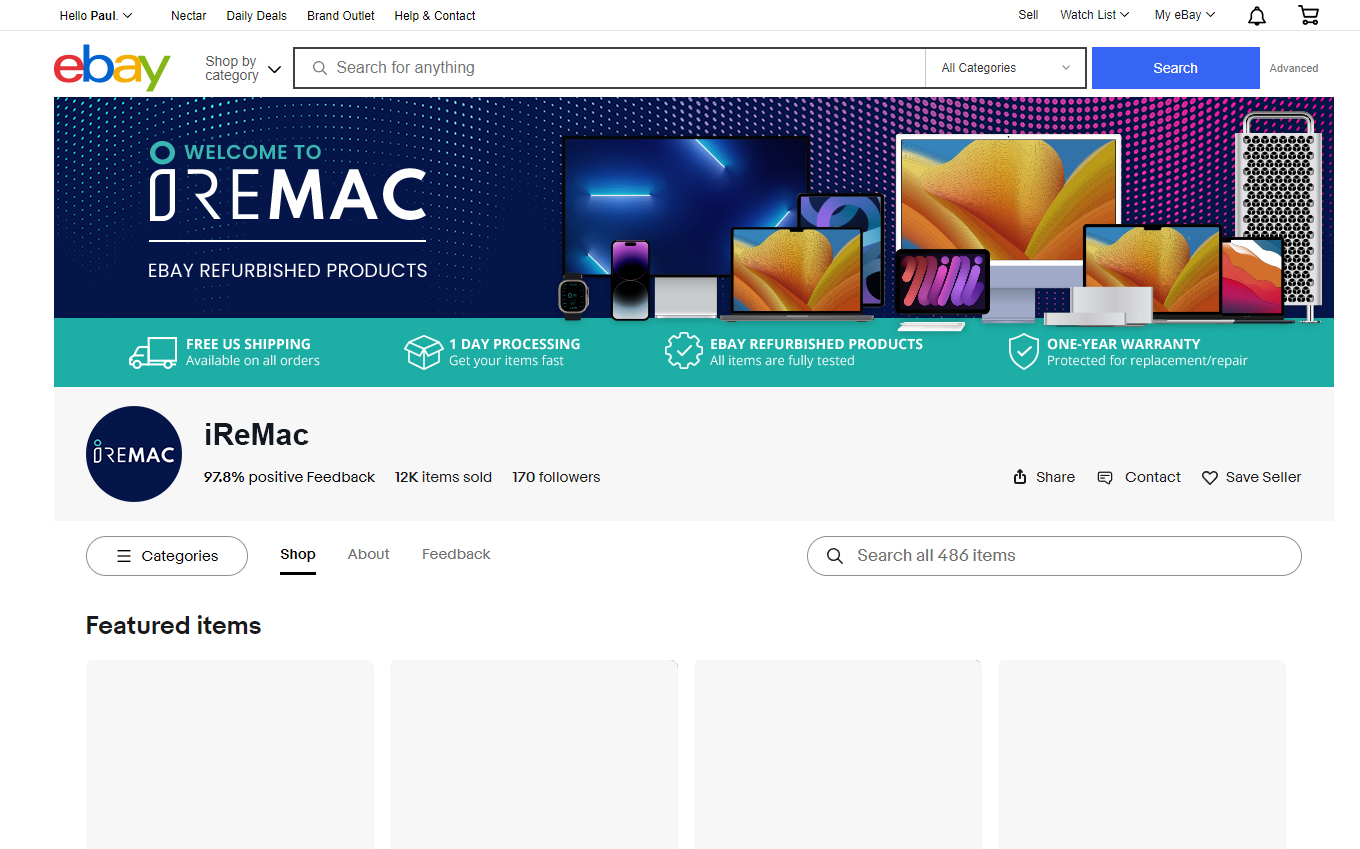Image resolution: width=1360 pixels, height=849 pixels.
Task: Click the iReMac shop name heading
Action: [256, 435]
